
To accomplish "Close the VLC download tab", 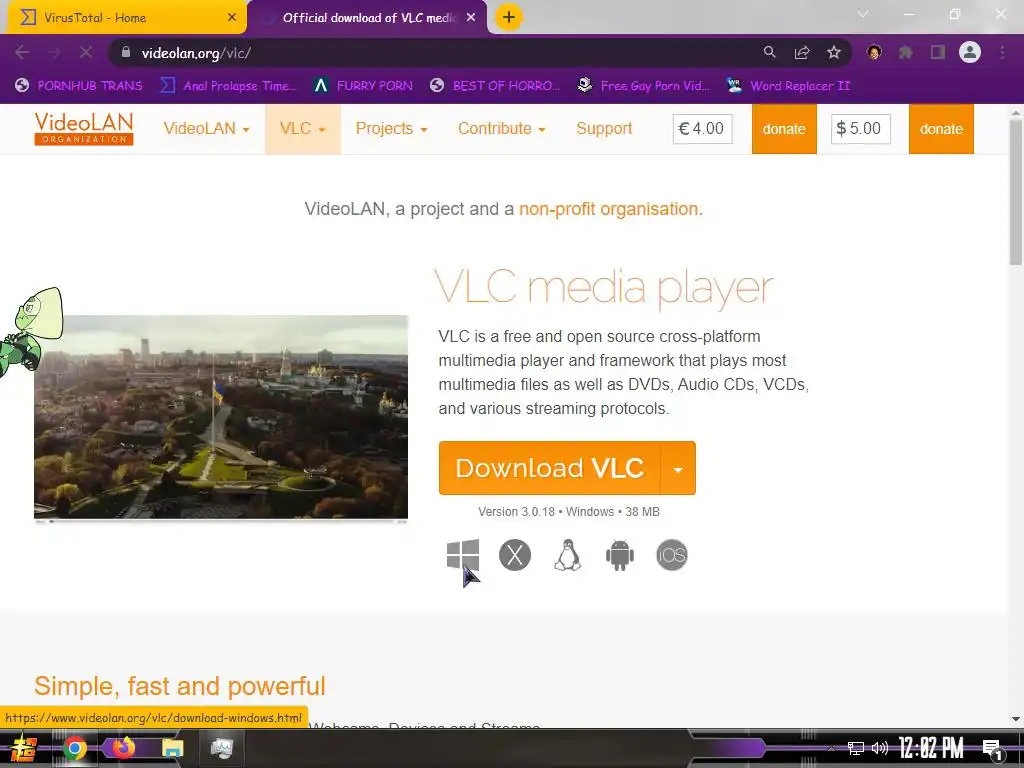I will pyautogui.click(x=471, y=18).
